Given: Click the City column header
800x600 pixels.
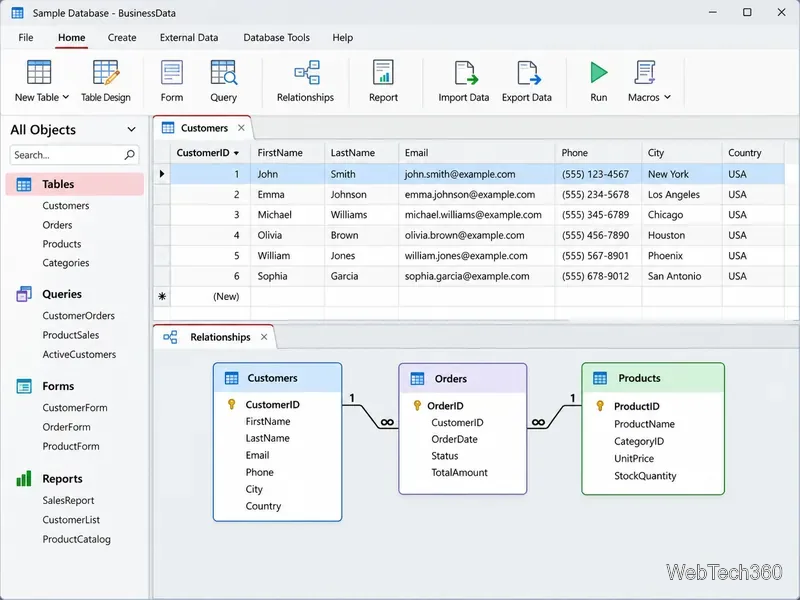Looking at the screenshot, I should pyautogui.click(x=682, y=153).
